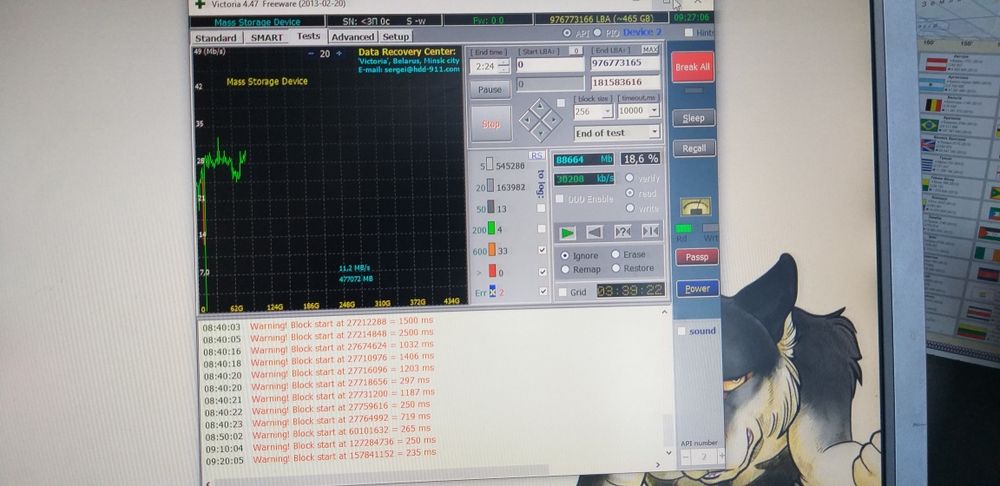The height and width of the screenshot is (486, 1000).
Task: Click the butterfly scan mode icon
Action: coord(651,231)
